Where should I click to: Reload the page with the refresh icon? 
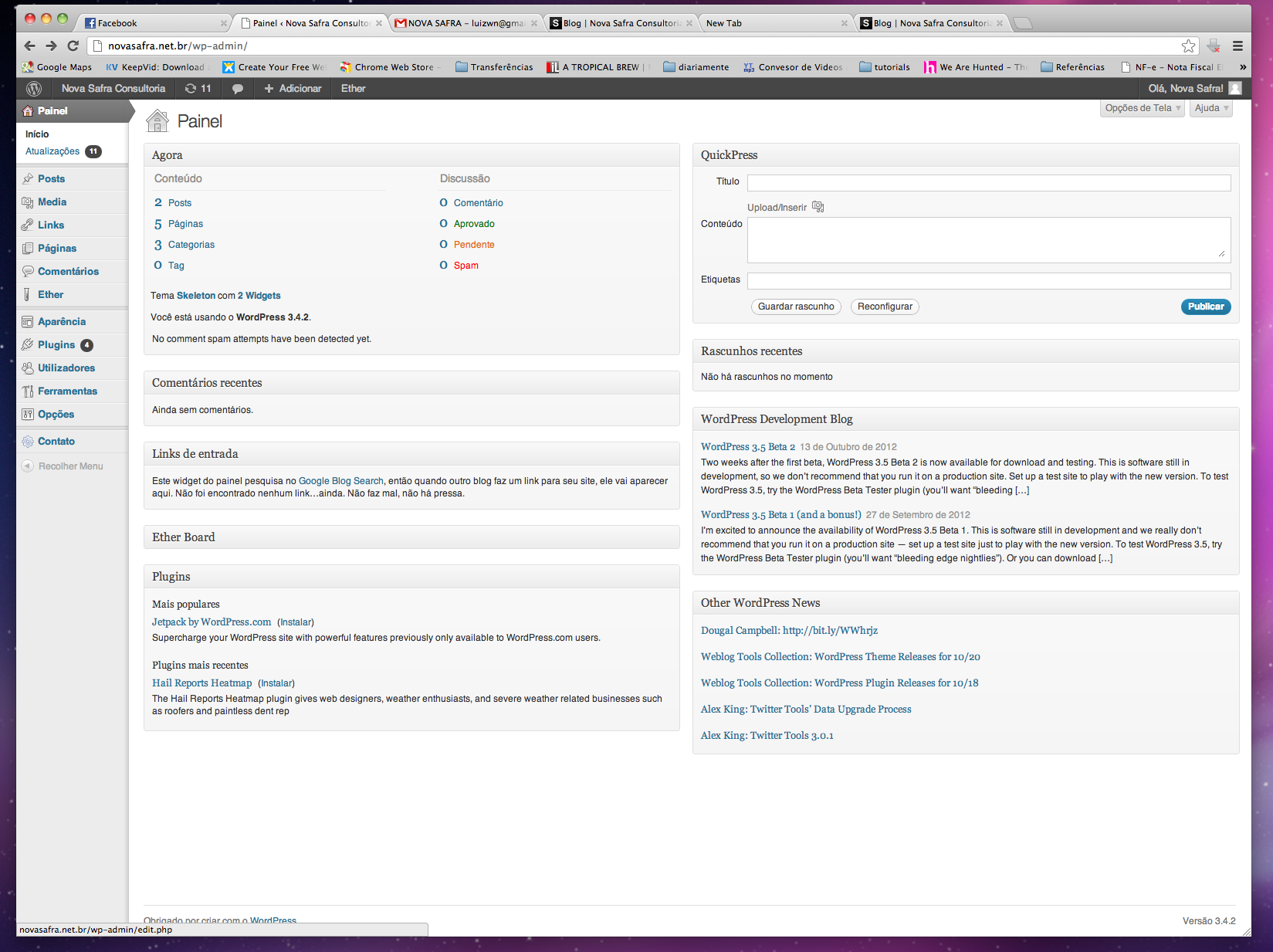point(73,46)
